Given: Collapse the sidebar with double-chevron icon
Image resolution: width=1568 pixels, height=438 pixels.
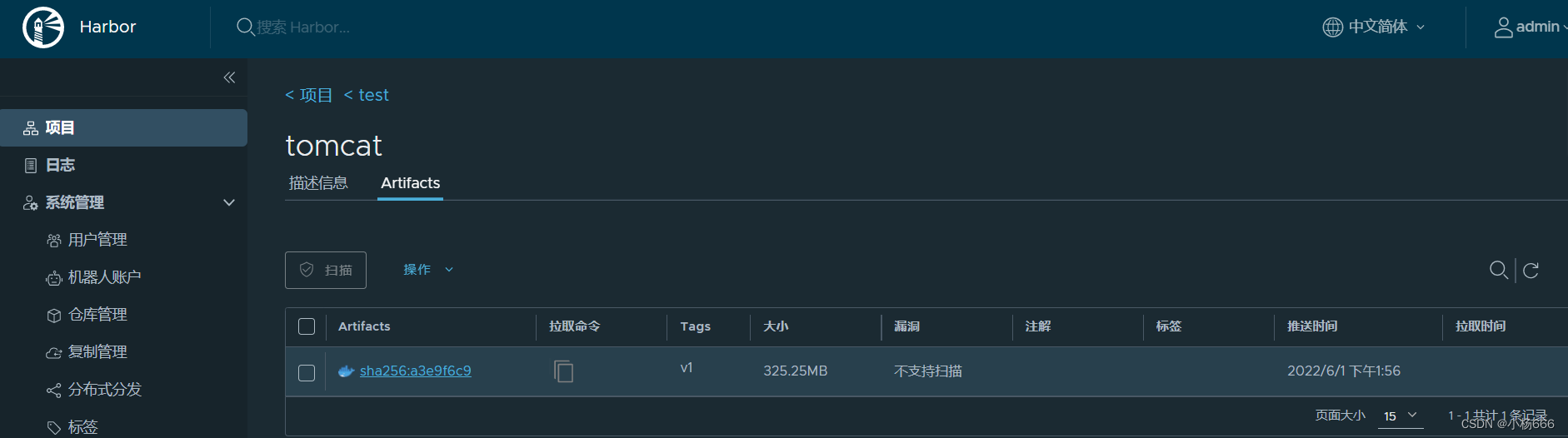Looking at the screenshot, I should [x=229, y=77].
